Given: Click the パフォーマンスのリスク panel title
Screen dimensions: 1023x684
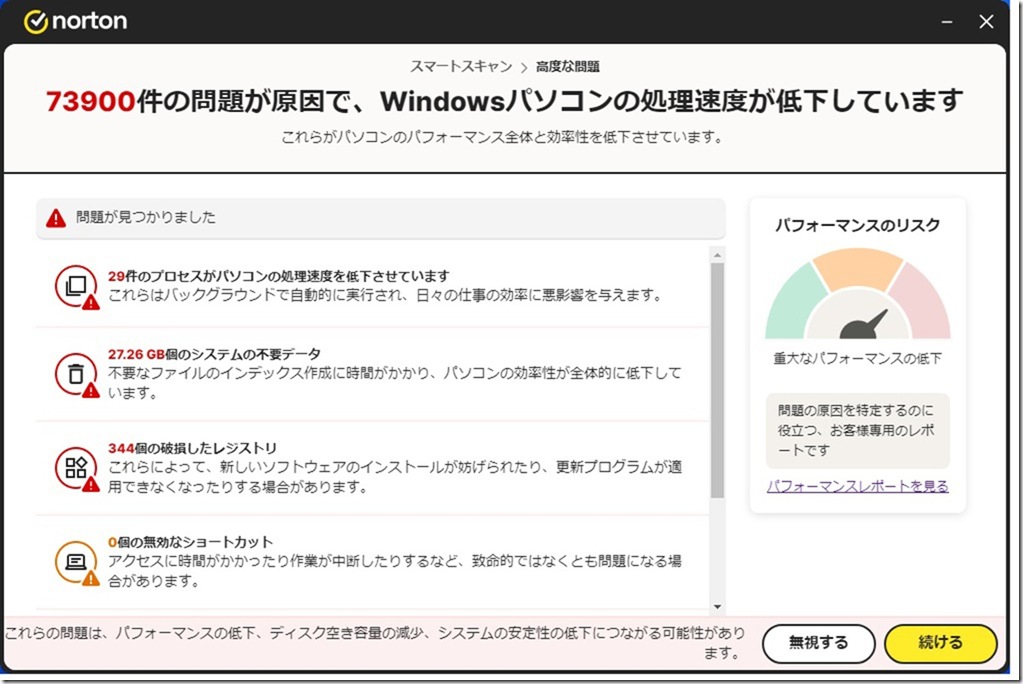Looking at the screenshot, I should click(857, 225).
